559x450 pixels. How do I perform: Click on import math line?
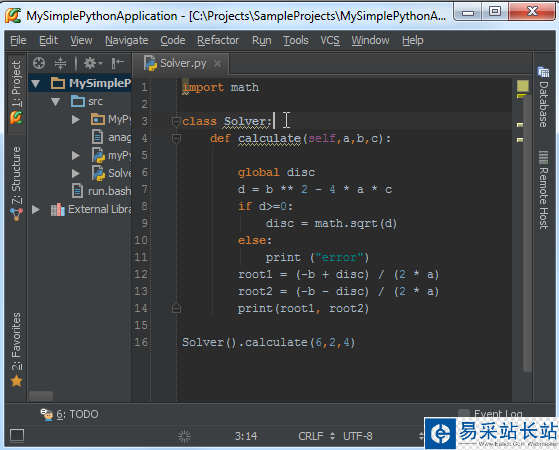click(x=220, y=87)
